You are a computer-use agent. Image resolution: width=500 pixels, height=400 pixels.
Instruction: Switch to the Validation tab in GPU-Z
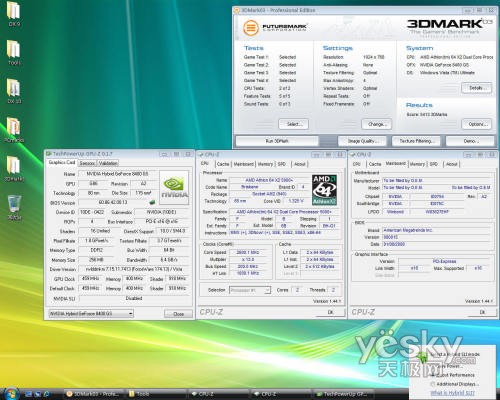pos(108,163)
